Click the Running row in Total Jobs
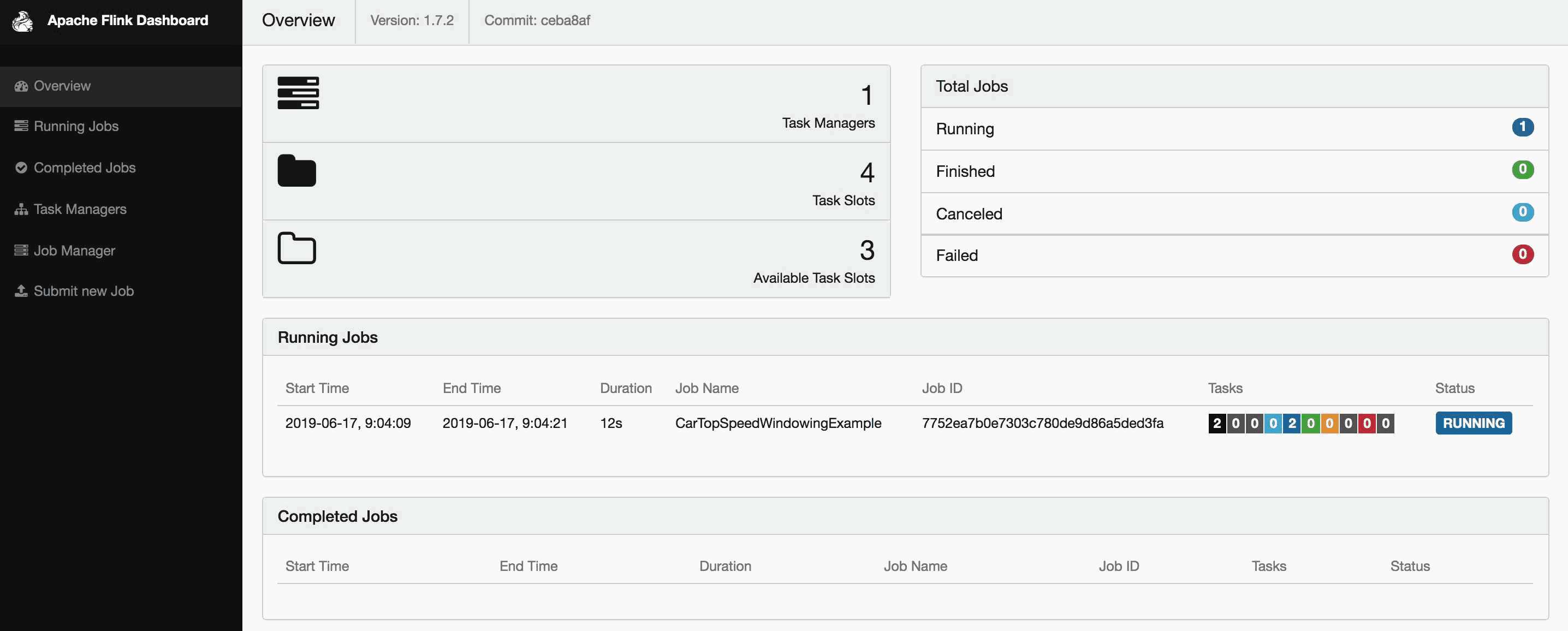 coord(1234,129)
